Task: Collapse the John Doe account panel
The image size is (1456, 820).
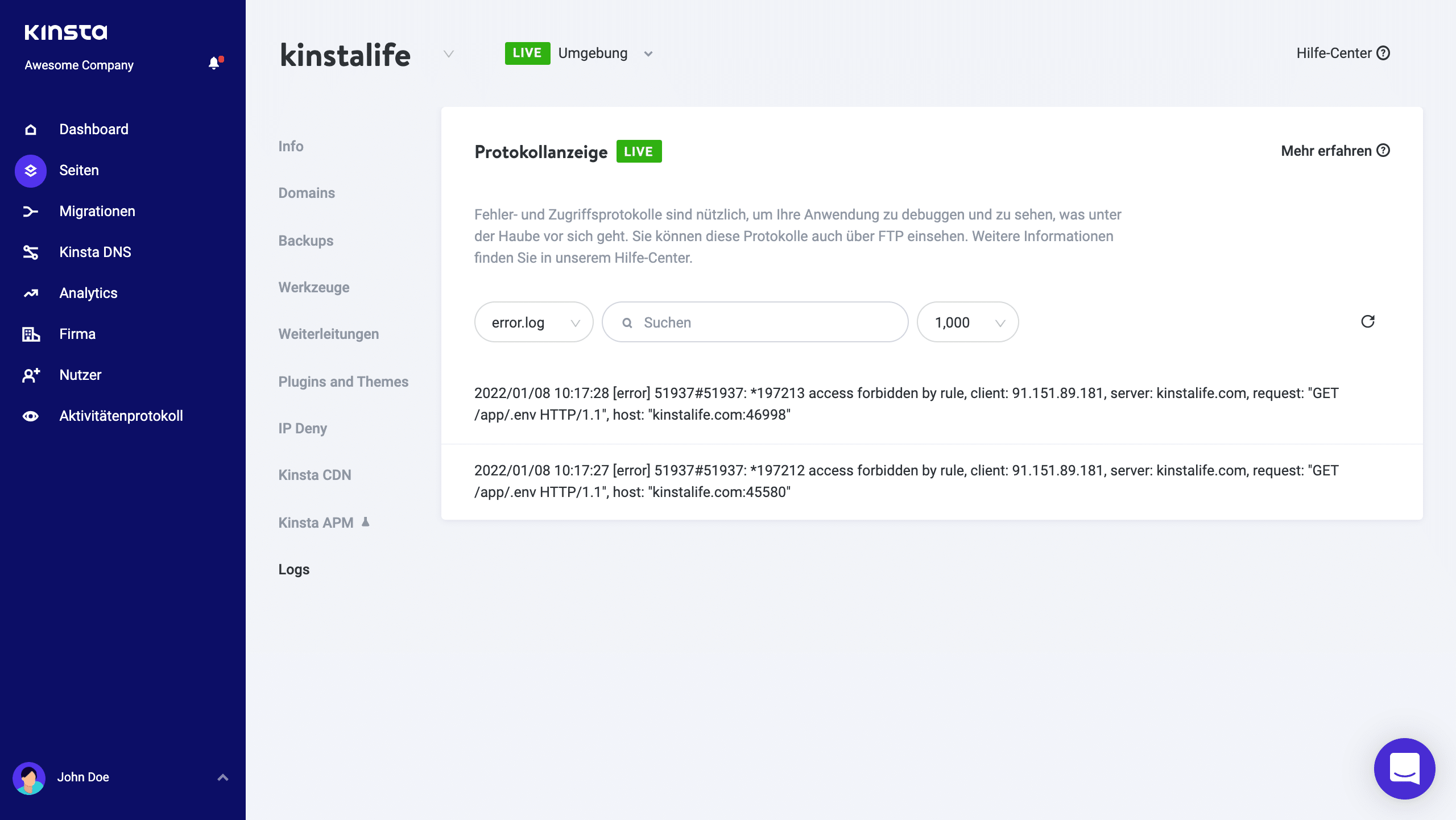Action: [222, 777]
